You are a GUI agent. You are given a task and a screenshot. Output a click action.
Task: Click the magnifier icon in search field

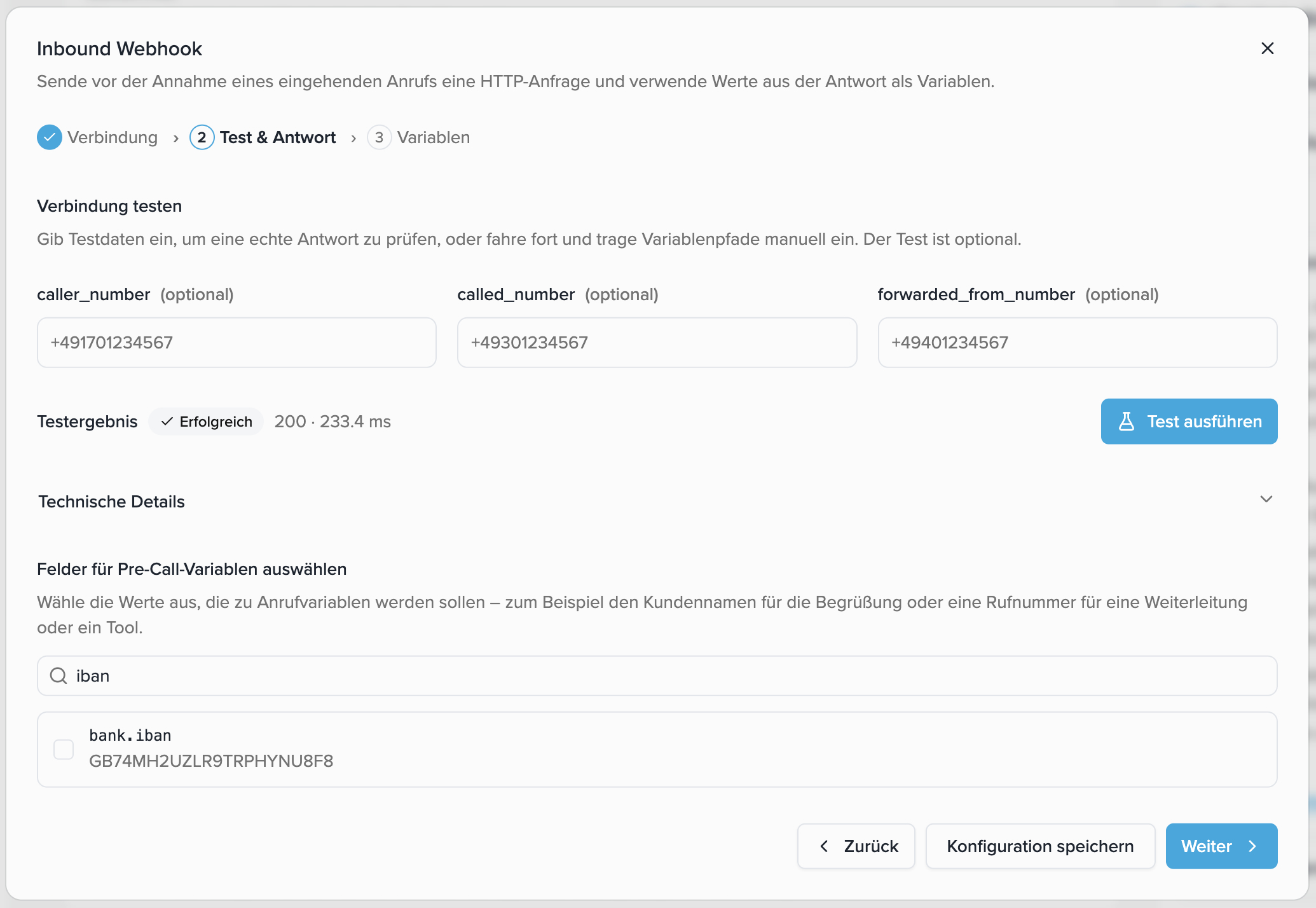pos(58,676)
